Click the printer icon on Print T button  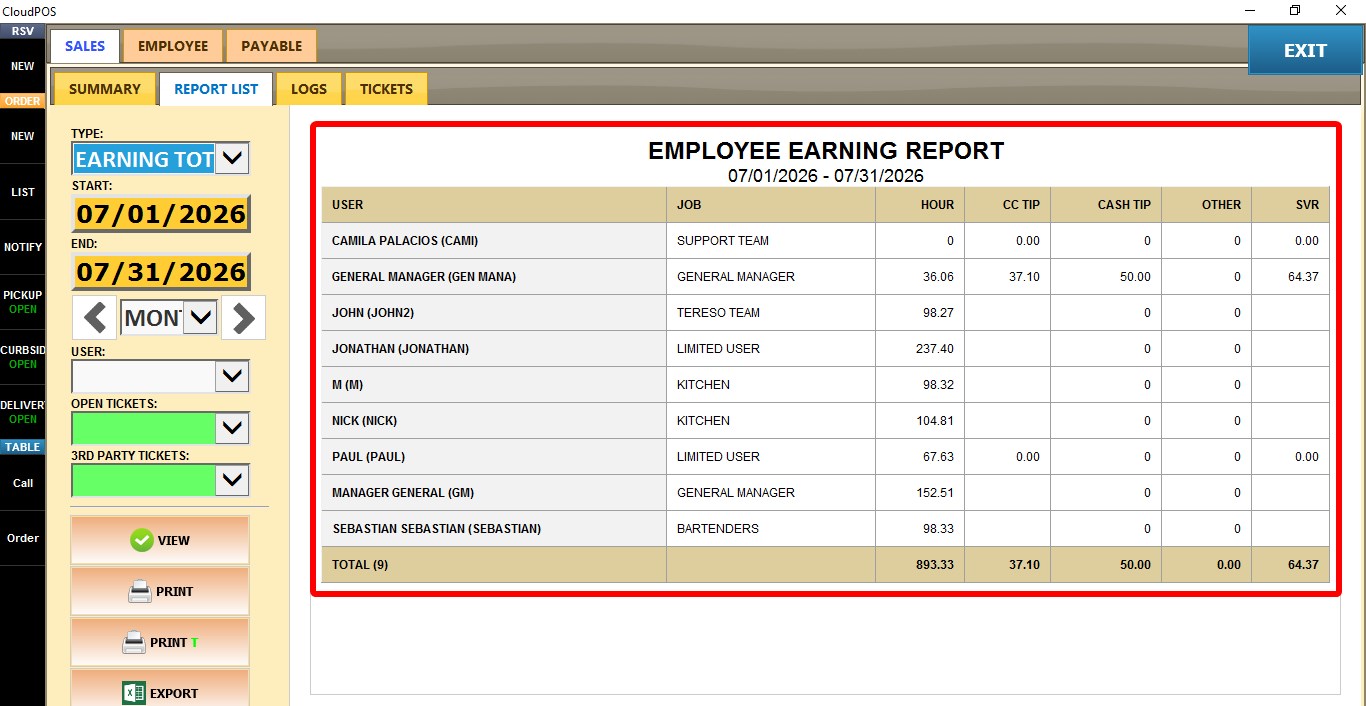click(134, 643)
